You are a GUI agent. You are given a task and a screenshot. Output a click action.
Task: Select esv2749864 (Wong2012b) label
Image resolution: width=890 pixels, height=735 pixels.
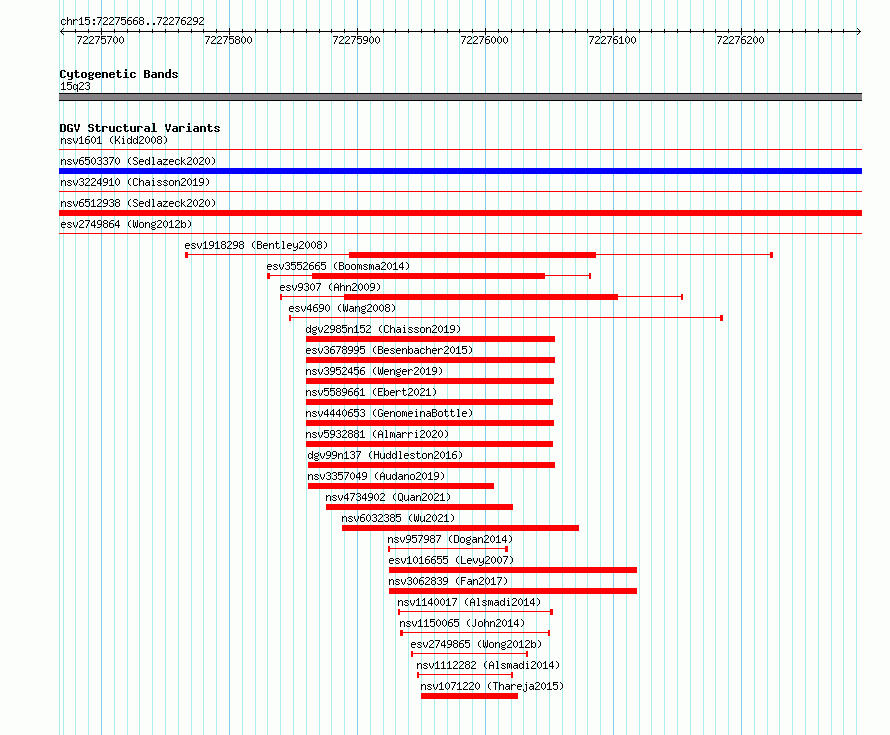point(126,224)
